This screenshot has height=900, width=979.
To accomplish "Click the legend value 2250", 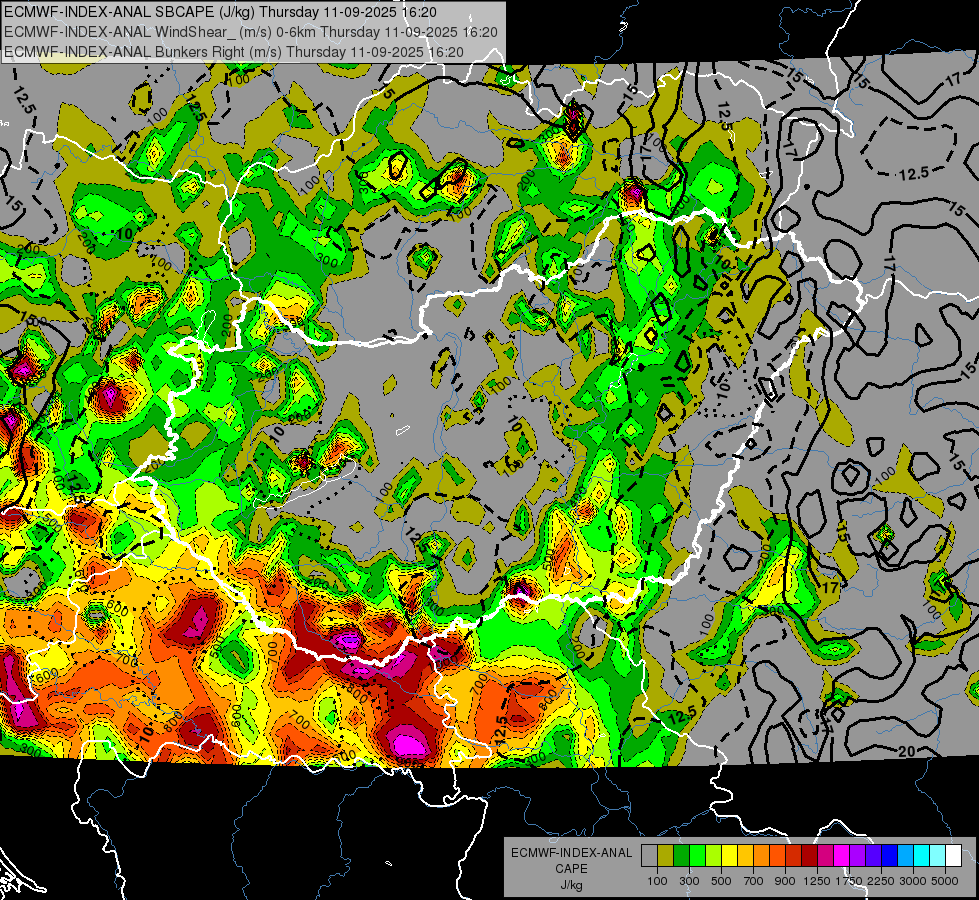I will (881, 881).
